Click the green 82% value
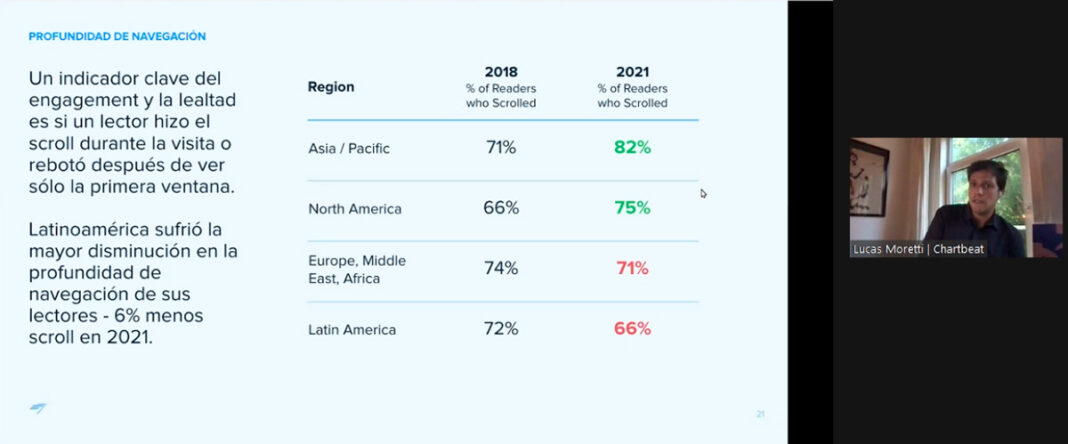1068x444 pixels. pyautogui.click(x=632, y=148)
